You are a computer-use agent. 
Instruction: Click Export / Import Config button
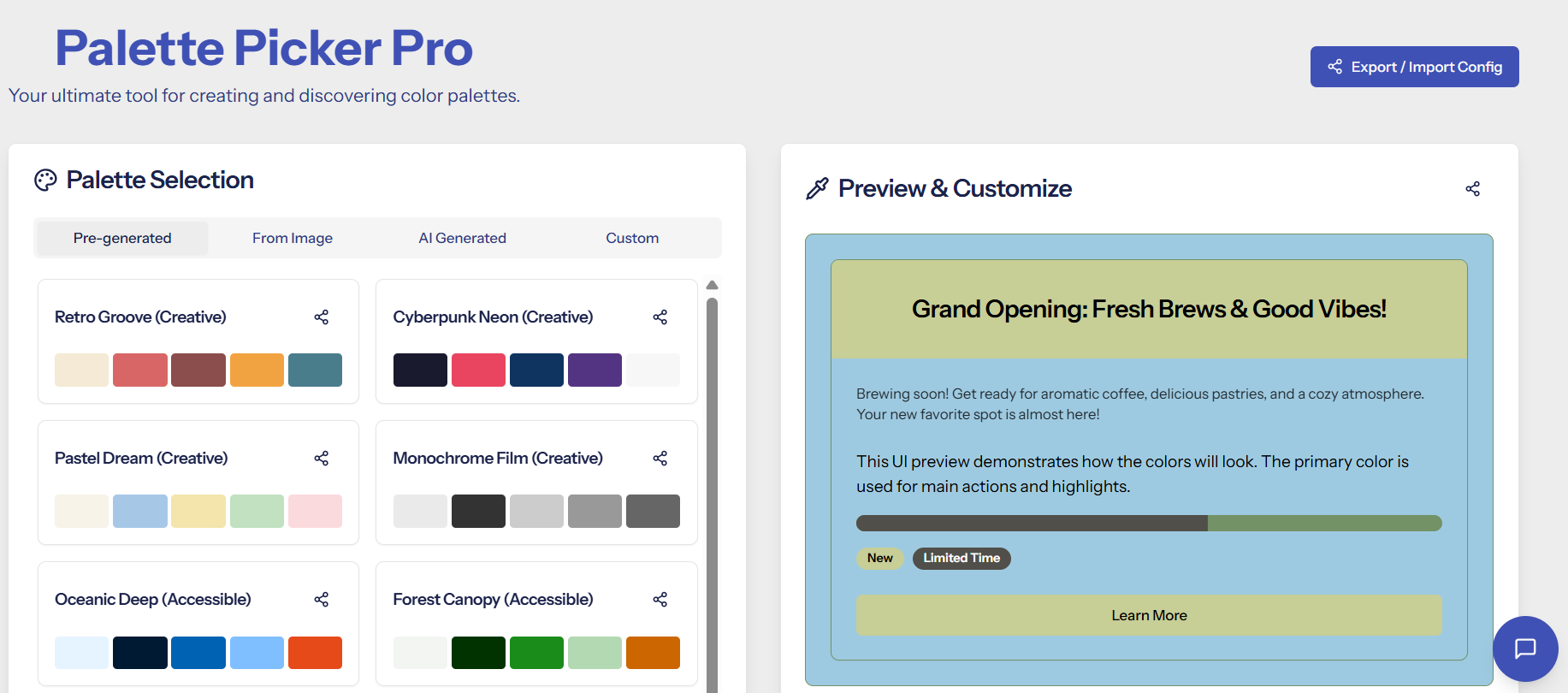pyautogui.click(x=1414, y=67)
